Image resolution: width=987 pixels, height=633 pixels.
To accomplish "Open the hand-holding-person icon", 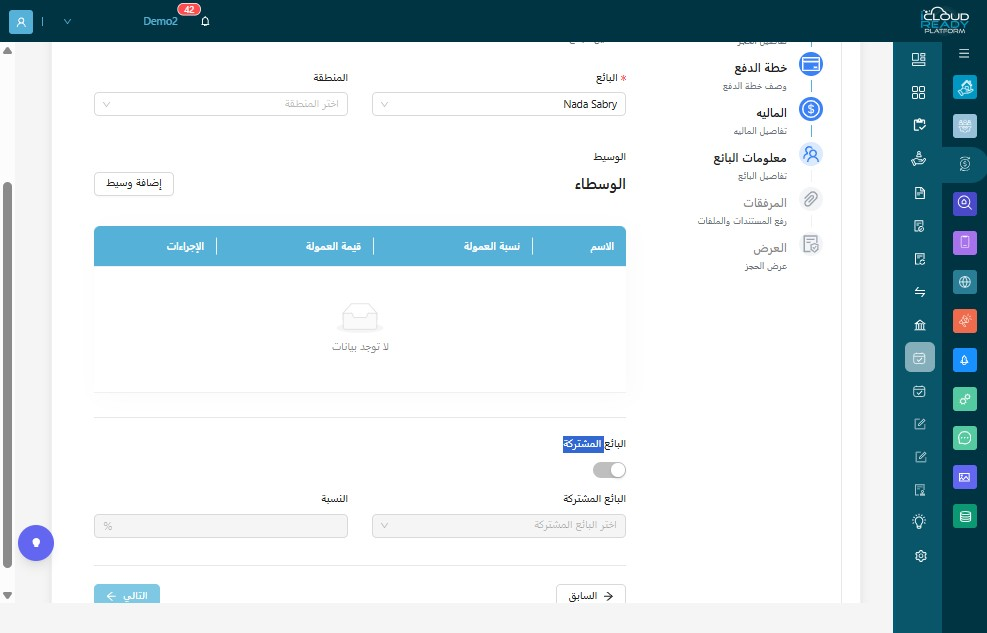I will coord(919,159).
